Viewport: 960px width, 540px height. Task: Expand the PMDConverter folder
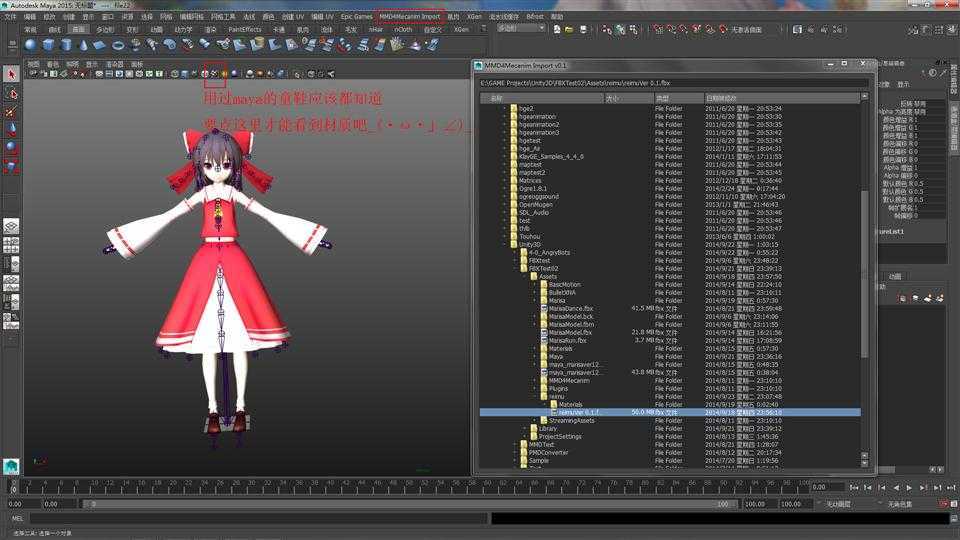(515, 452)
